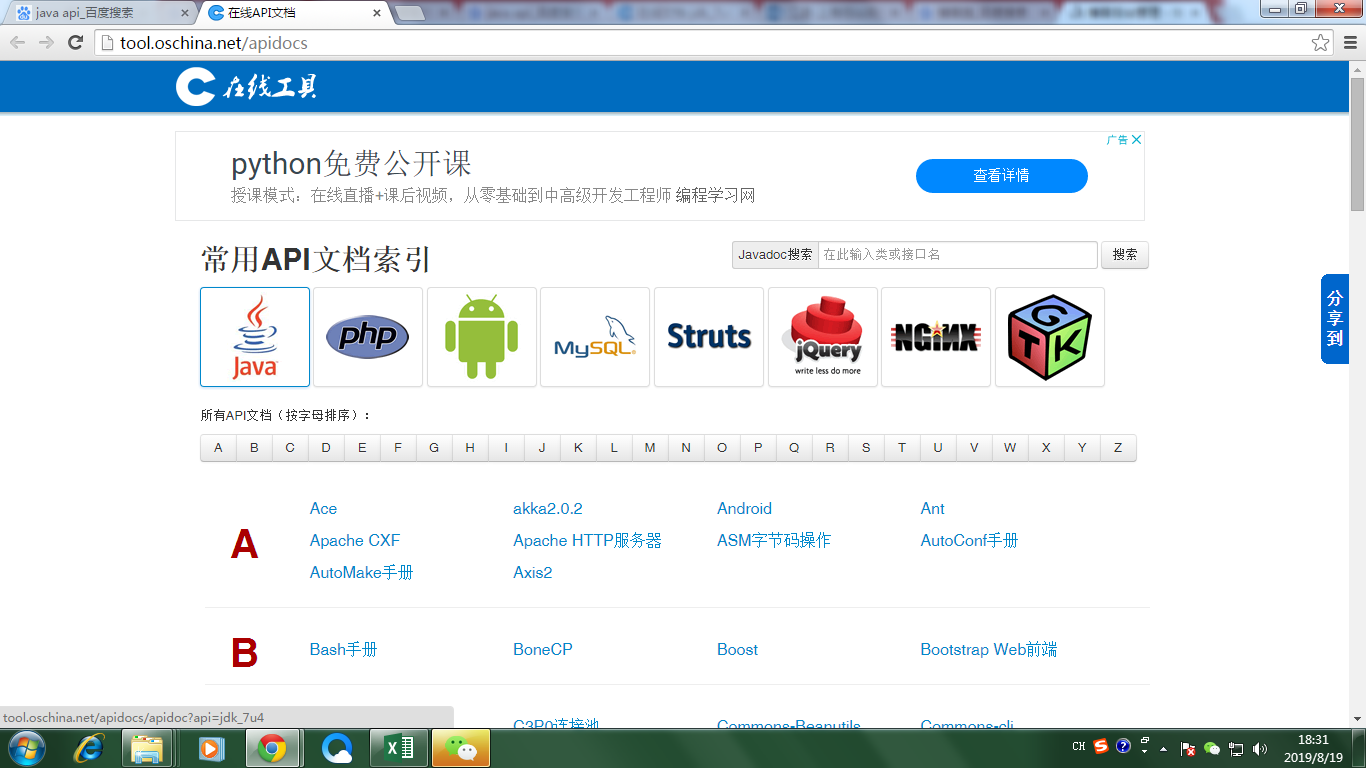The width and height of the screenshot is (1366, 768).
Task: Jump to letter J in the index
Action: (542, 447)
